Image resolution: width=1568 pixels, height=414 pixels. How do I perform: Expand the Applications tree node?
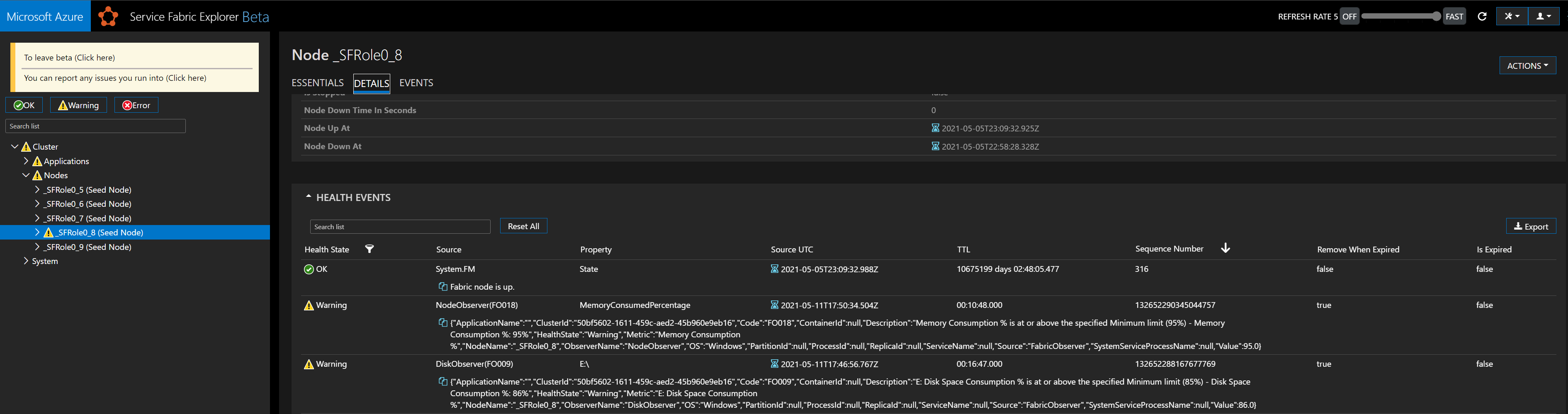[26, 161]
